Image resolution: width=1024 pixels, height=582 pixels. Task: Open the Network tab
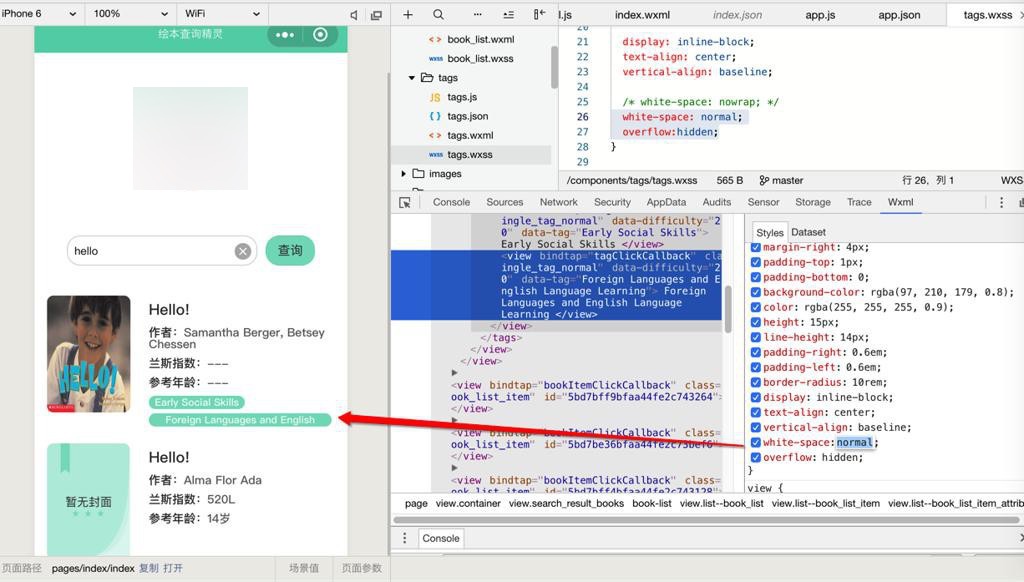click(x=558, y=202)
